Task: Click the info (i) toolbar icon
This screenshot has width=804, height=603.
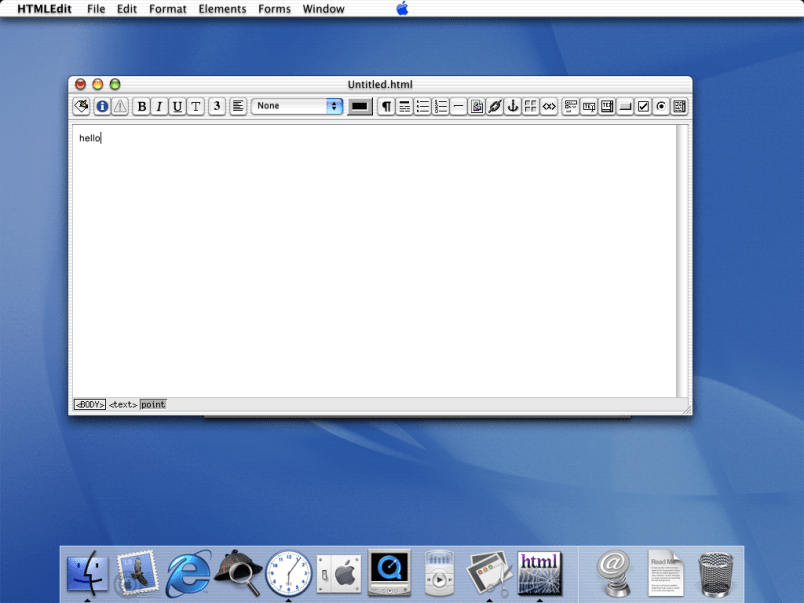Action: (102, 106)
